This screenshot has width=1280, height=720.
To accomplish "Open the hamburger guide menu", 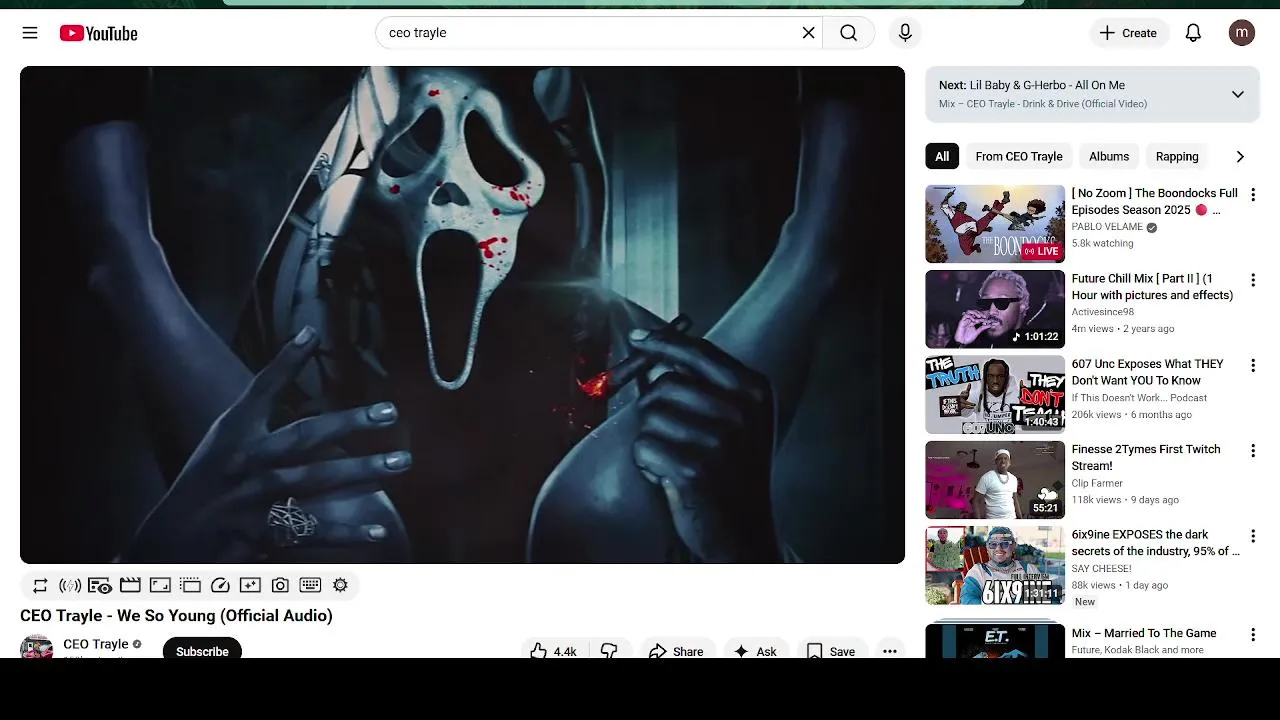I will (x=30, y=33).
